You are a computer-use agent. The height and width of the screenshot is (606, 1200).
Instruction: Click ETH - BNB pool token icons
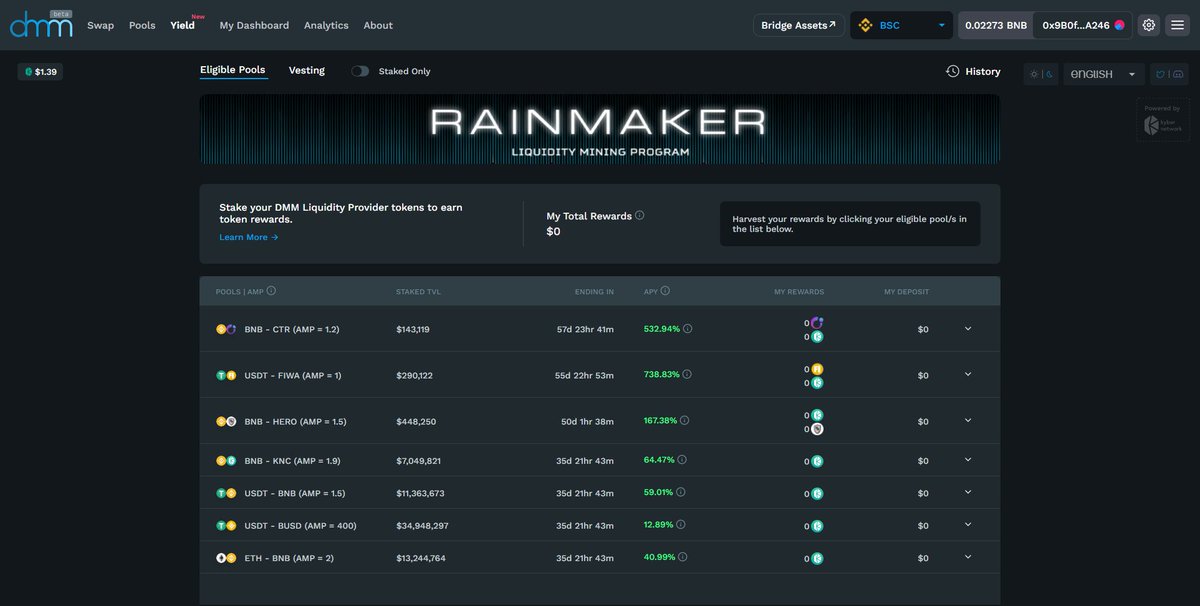[226, 558]
